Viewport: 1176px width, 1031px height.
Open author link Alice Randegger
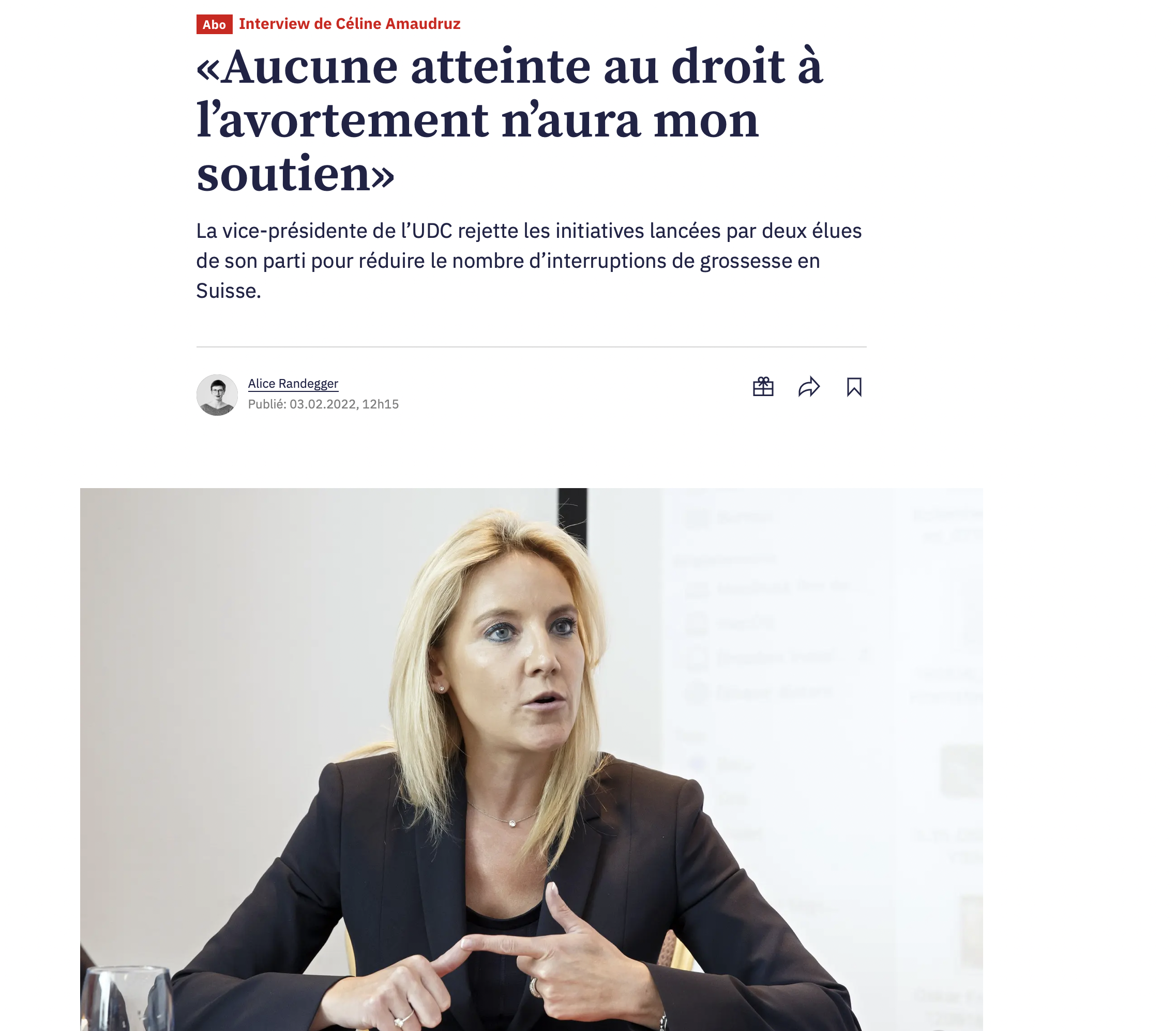[x=293, y=383]
